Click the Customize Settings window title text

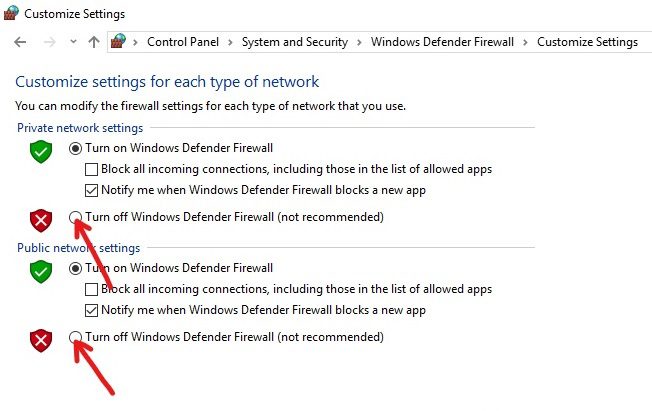74,14
